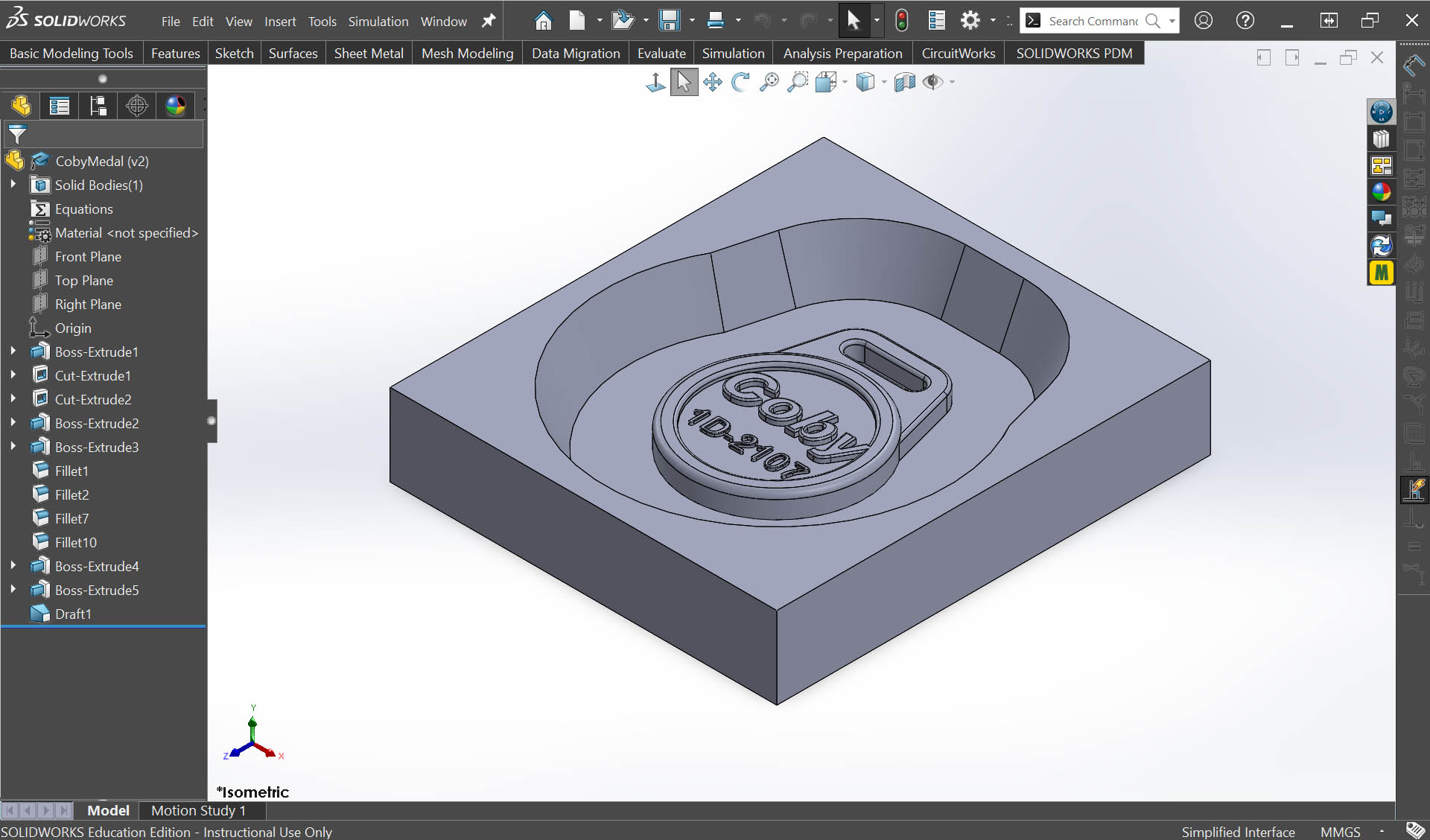1430x840 pixels.
Task: Click the Rebuild traffic light icon
Action: 901,21
